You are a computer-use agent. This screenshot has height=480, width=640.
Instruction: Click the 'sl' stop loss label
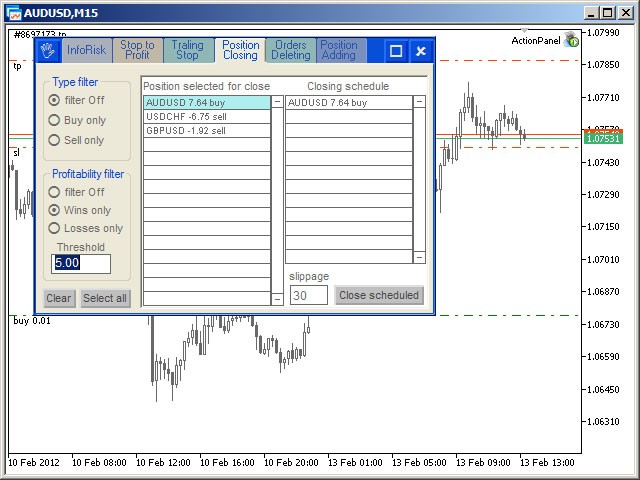coord(17,153)
